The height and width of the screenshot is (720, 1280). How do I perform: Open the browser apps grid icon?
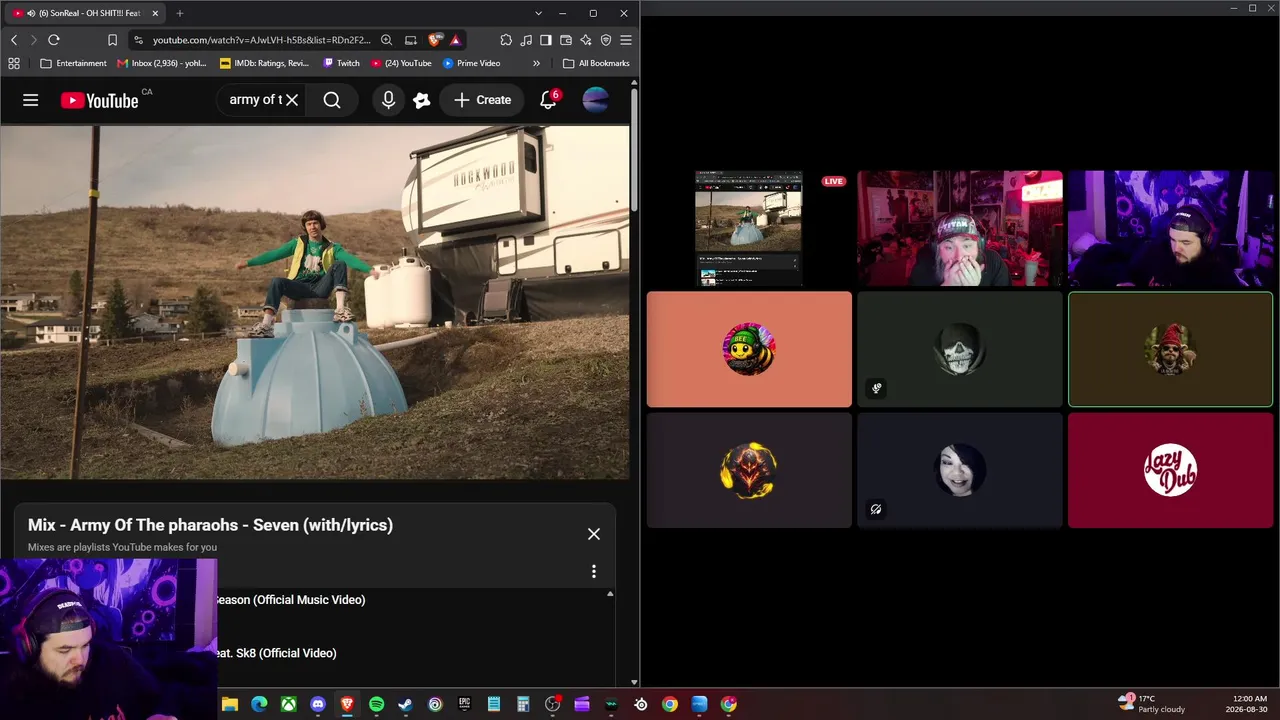click(x=14, y=63)
